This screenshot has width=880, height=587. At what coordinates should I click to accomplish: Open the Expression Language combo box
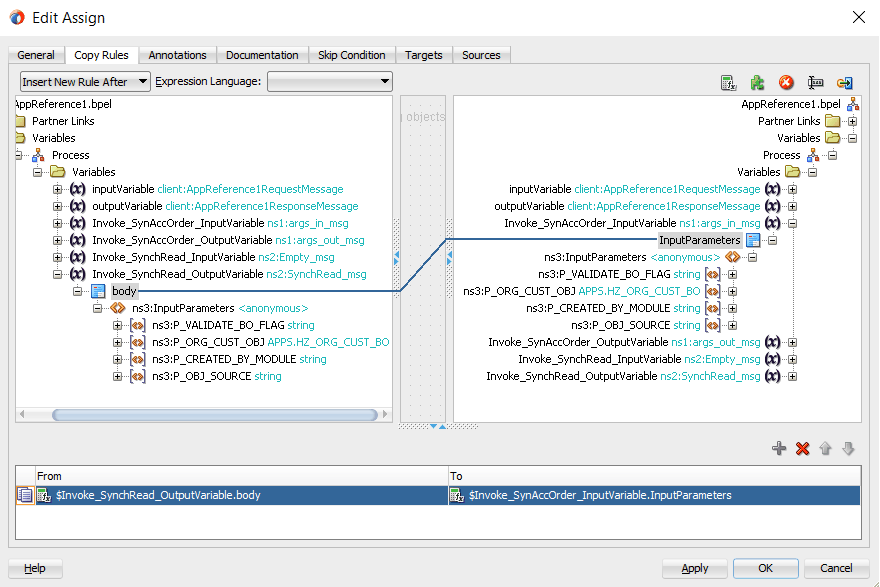pos(330,81)
